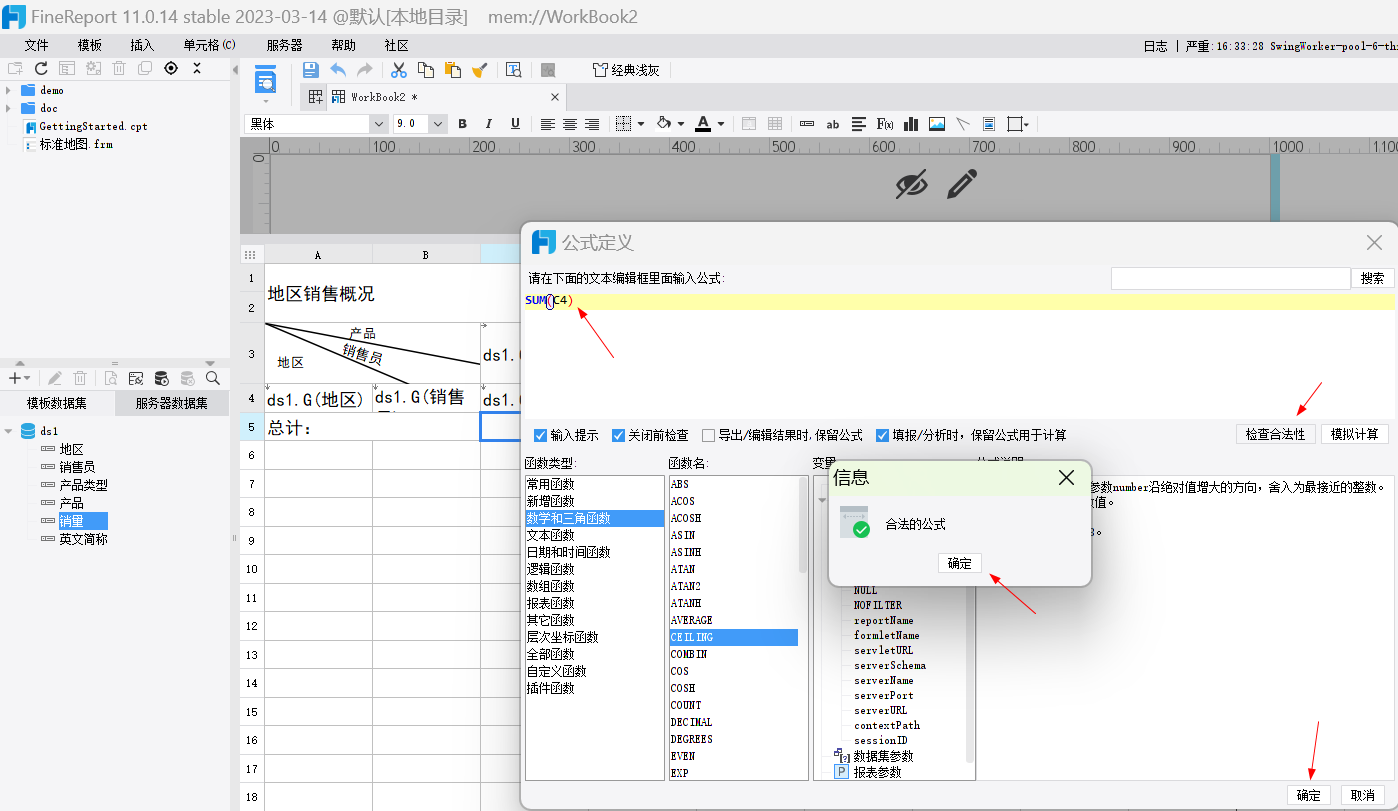Click the Save icon in the toolbar
The width and height of the screenshot is (1398, 811).
310,70
